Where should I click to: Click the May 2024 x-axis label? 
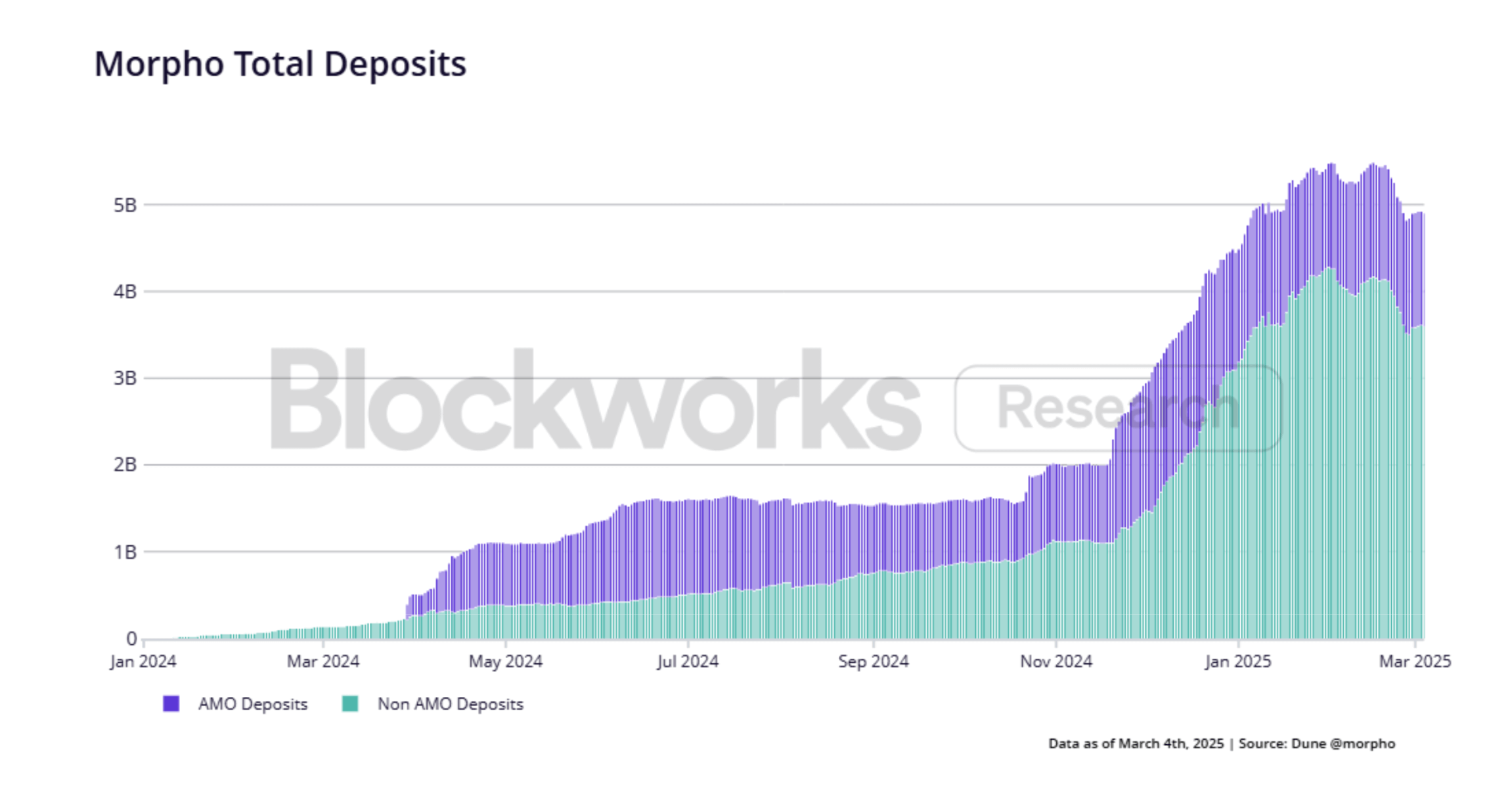pos(505,661)
